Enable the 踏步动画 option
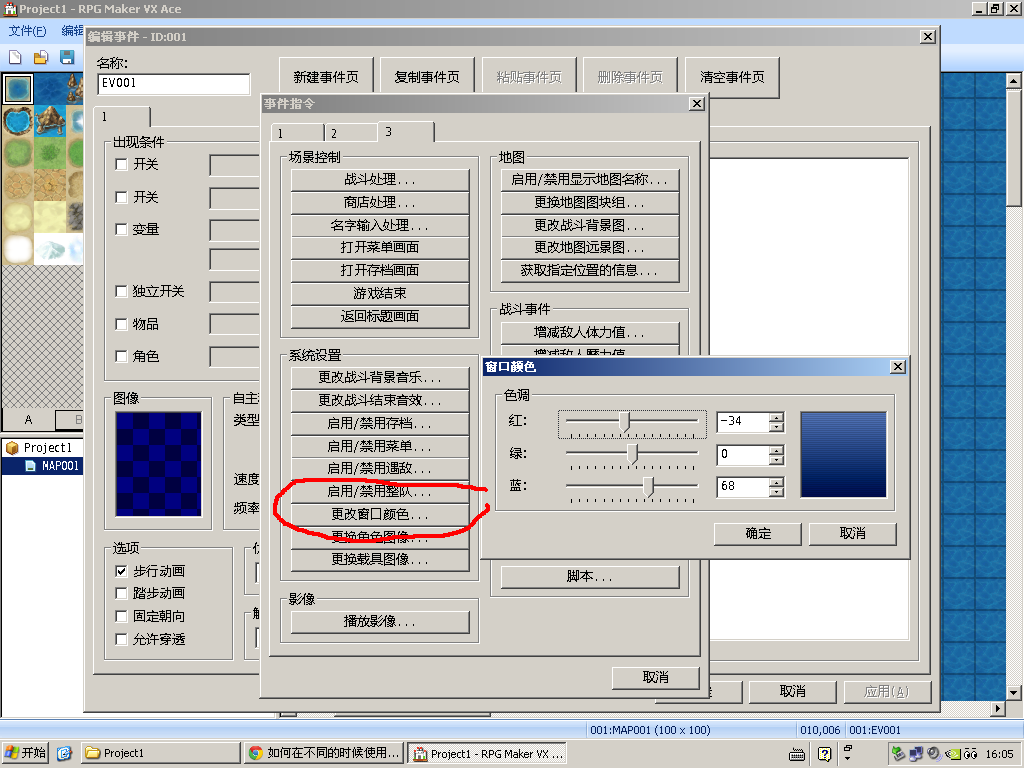This screenshot has height=768, width=1024. click(x=121, y=593)
